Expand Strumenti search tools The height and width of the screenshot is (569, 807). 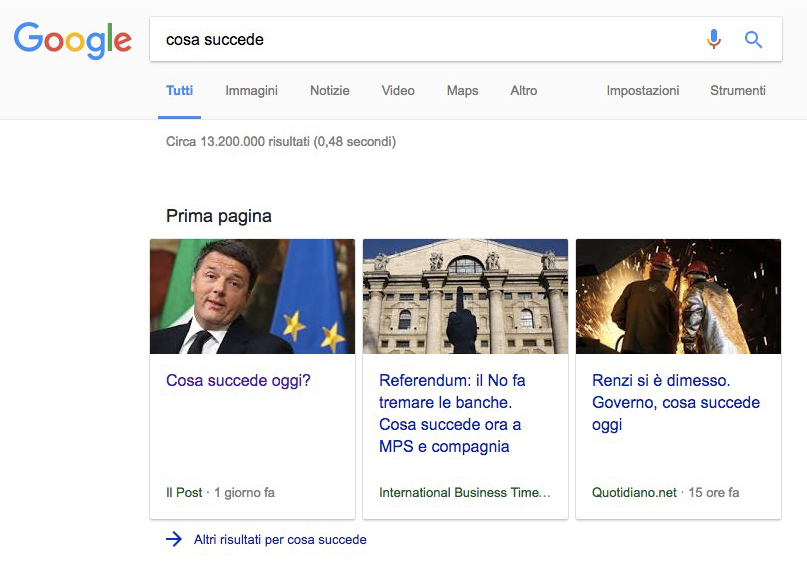coord(738,90)
